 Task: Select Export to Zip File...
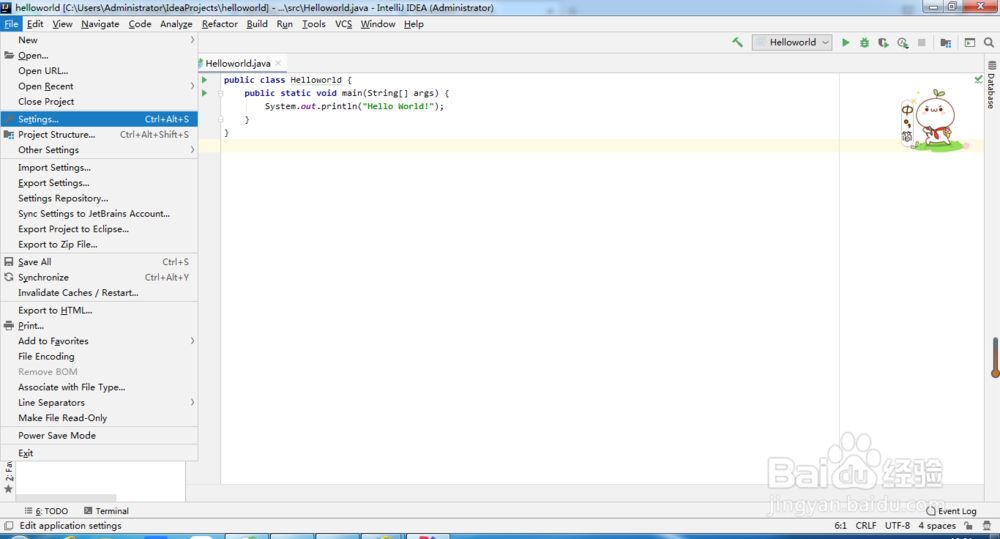coord(99,244)
